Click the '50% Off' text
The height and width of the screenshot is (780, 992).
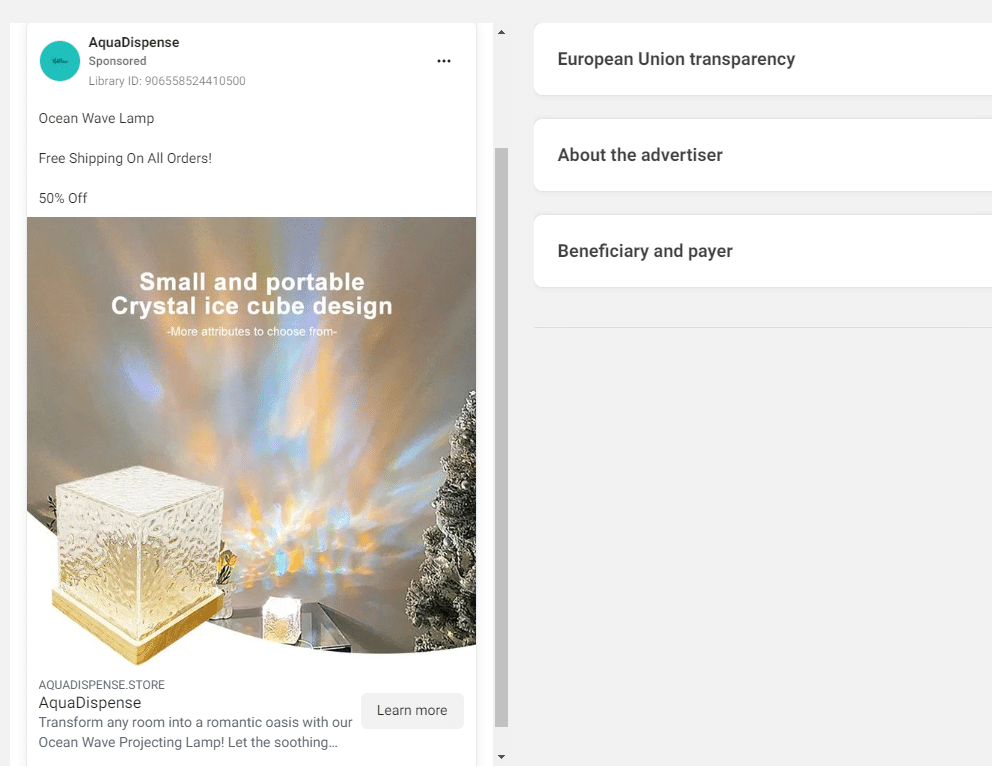pos(63,198)
